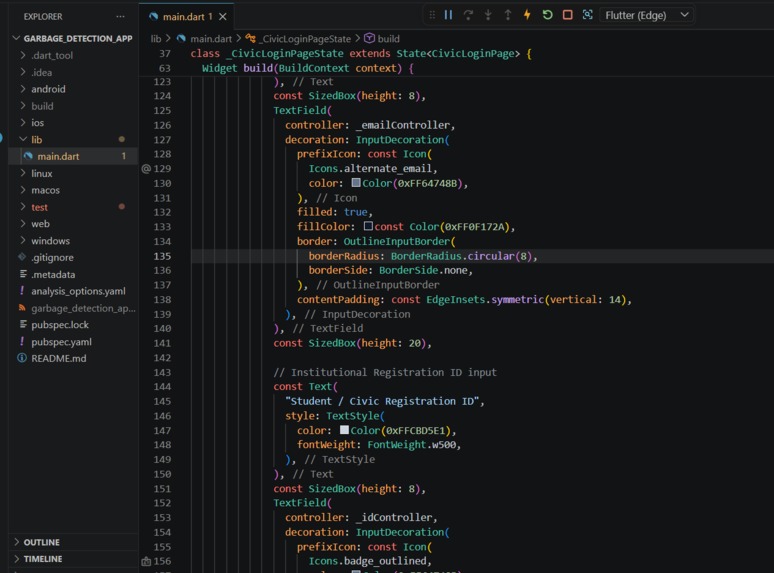Click the Icons.alternate_email code text
This screenshot has width=774, height=573.
[370, 168]
